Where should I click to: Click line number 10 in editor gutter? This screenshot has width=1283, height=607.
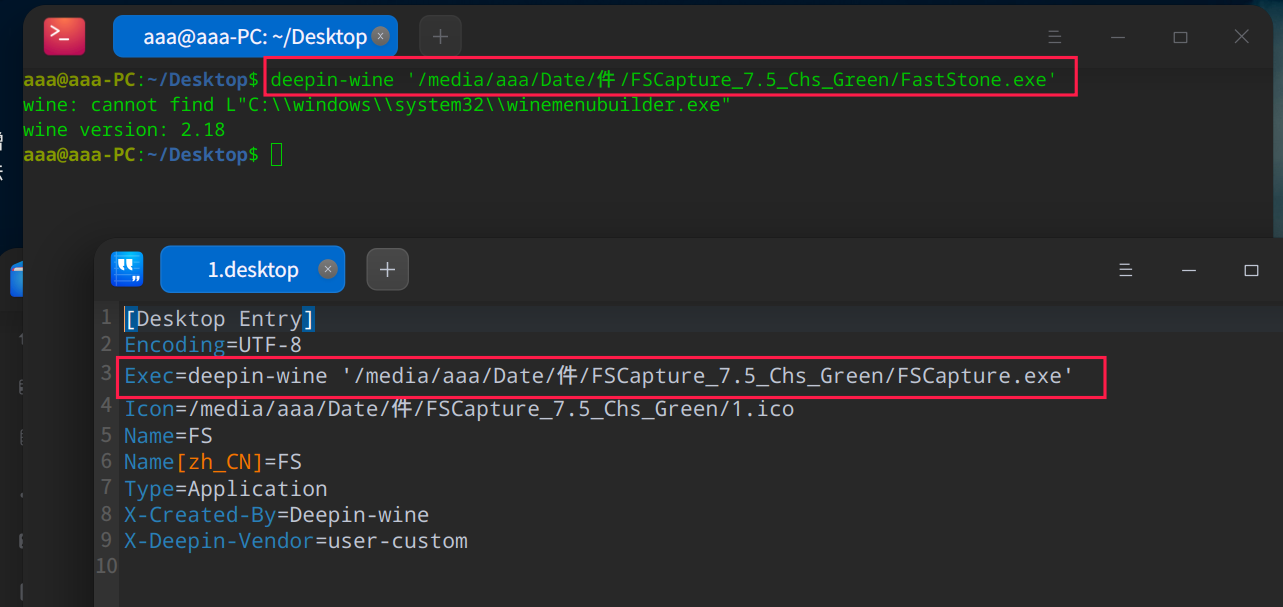[107, 566]
